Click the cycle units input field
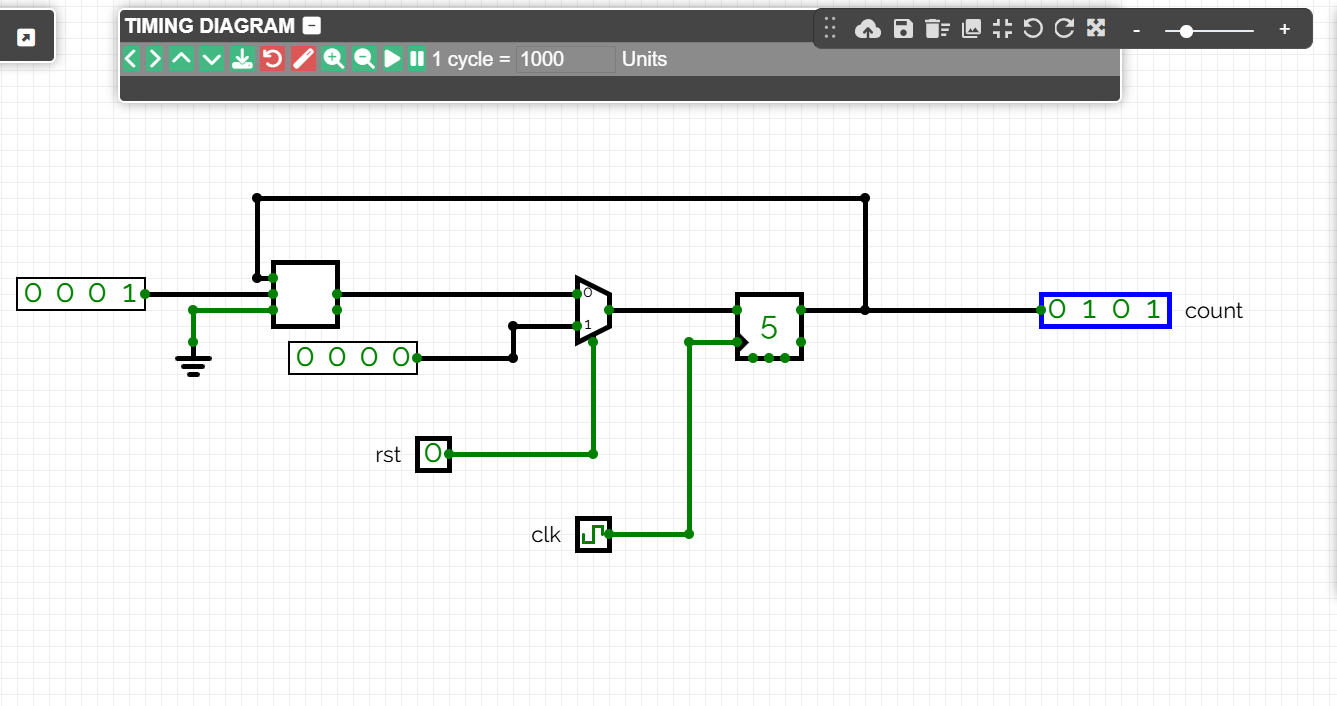This screenshot has width=1337, height=706. click(x=565, y=59)
